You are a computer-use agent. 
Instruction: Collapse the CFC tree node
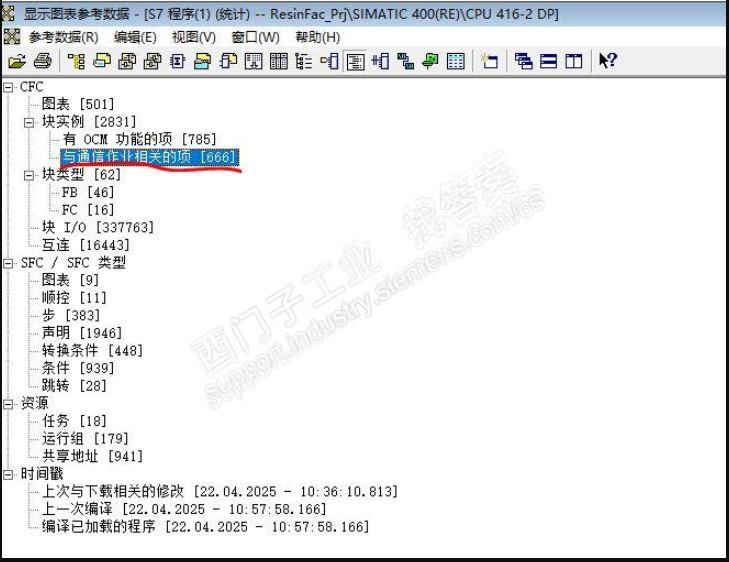8,87
